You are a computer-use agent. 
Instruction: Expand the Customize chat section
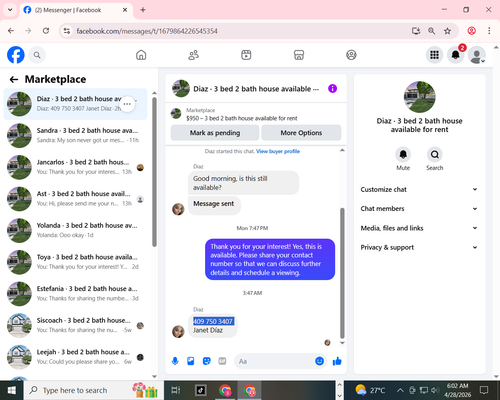click(x=419, y=189)
